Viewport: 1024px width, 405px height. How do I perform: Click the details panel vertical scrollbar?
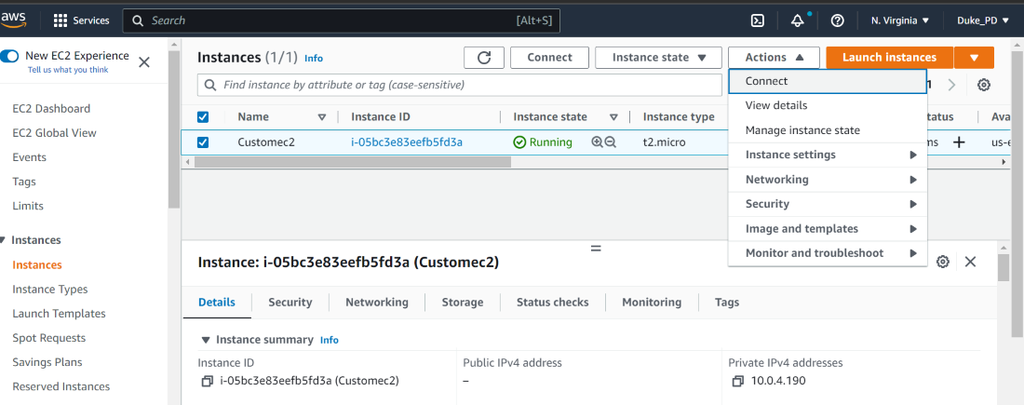click(x=1004, y=268)
